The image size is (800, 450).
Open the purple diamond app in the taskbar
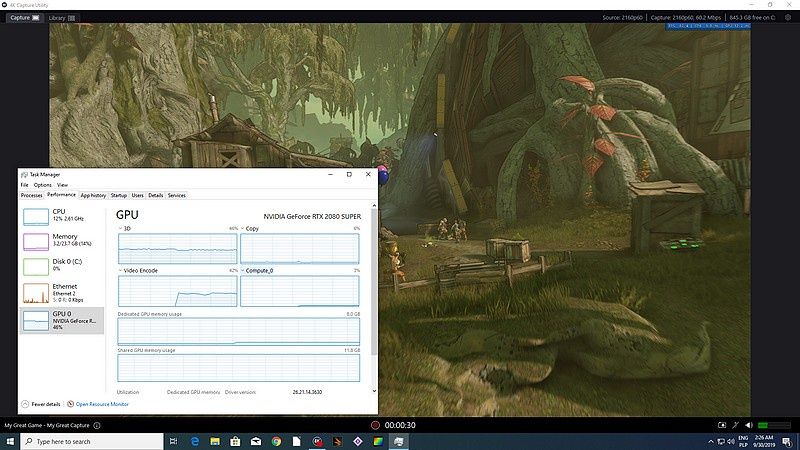[358, 441]
